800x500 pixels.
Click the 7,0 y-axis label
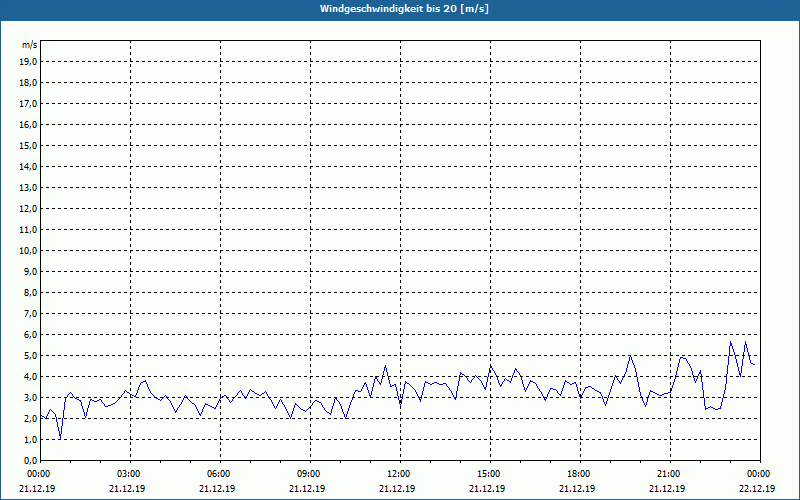(30, 313)
